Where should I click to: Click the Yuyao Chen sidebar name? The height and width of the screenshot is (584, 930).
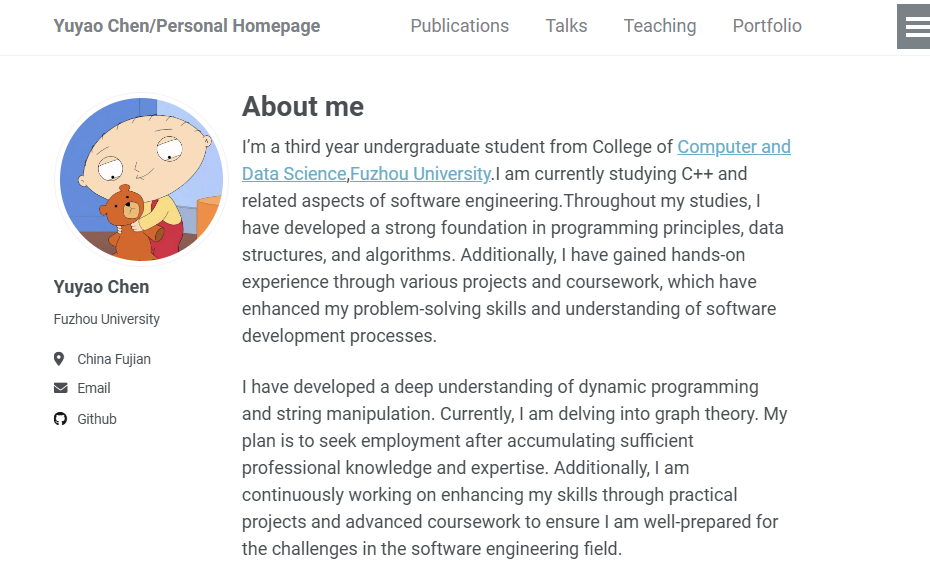[101, 287]
